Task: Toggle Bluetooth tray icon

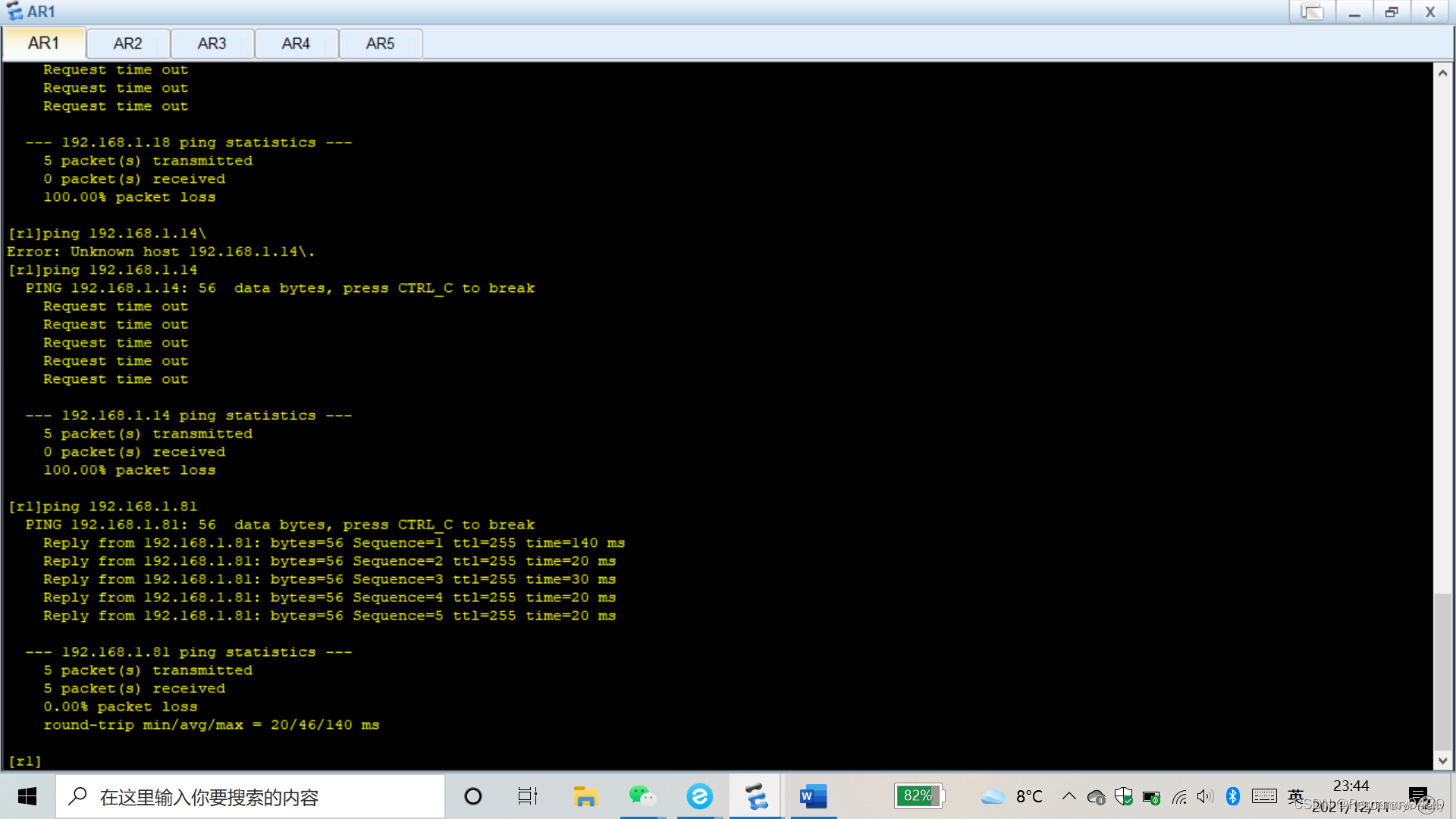Action: click(1232, 796)
